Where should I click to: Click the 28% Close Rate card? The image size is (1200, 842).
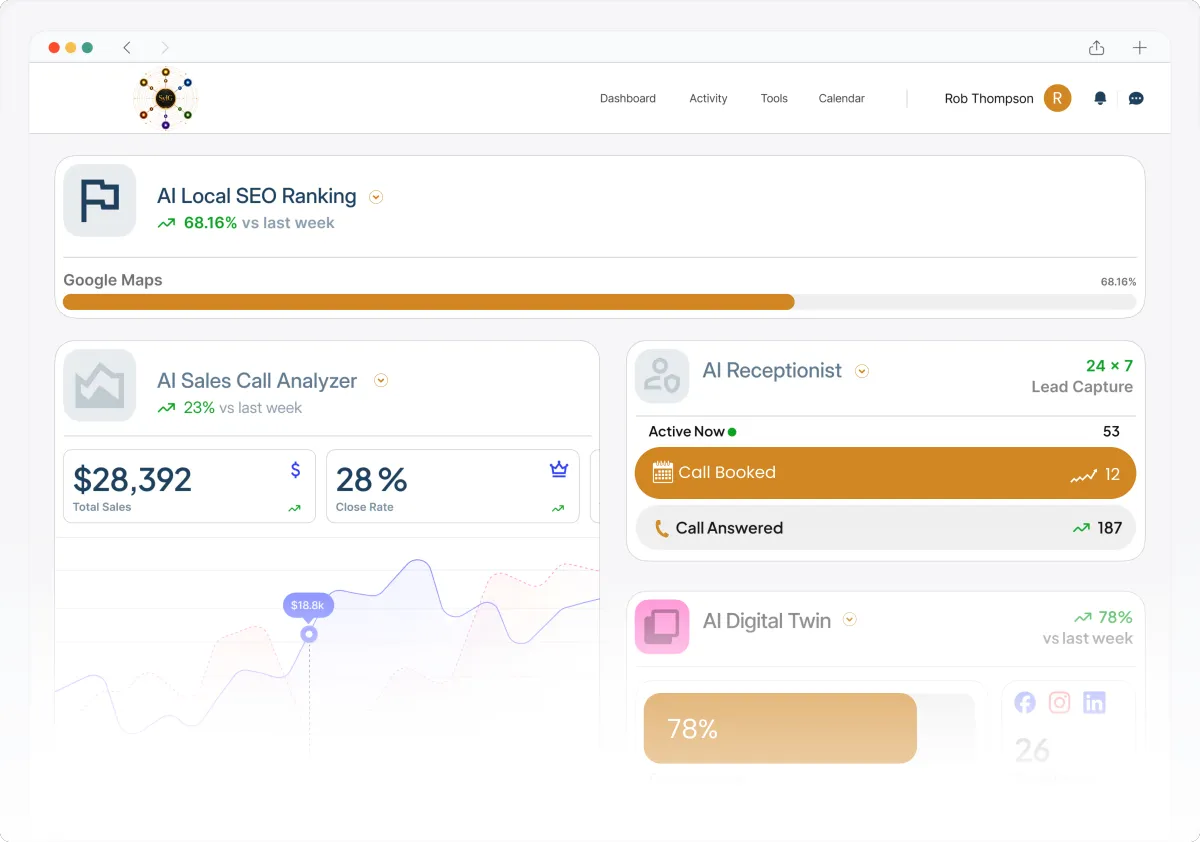[x=453, y=486]
